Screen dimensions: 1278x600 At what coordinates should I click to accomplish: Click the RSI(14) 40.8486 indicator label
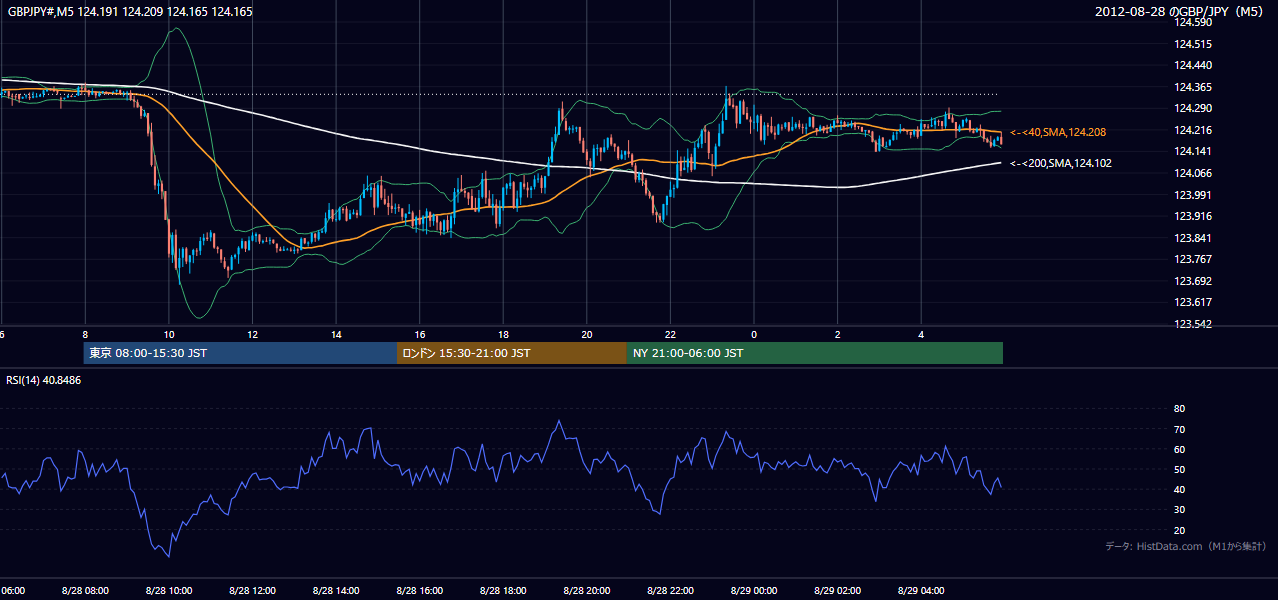(44, 380)
